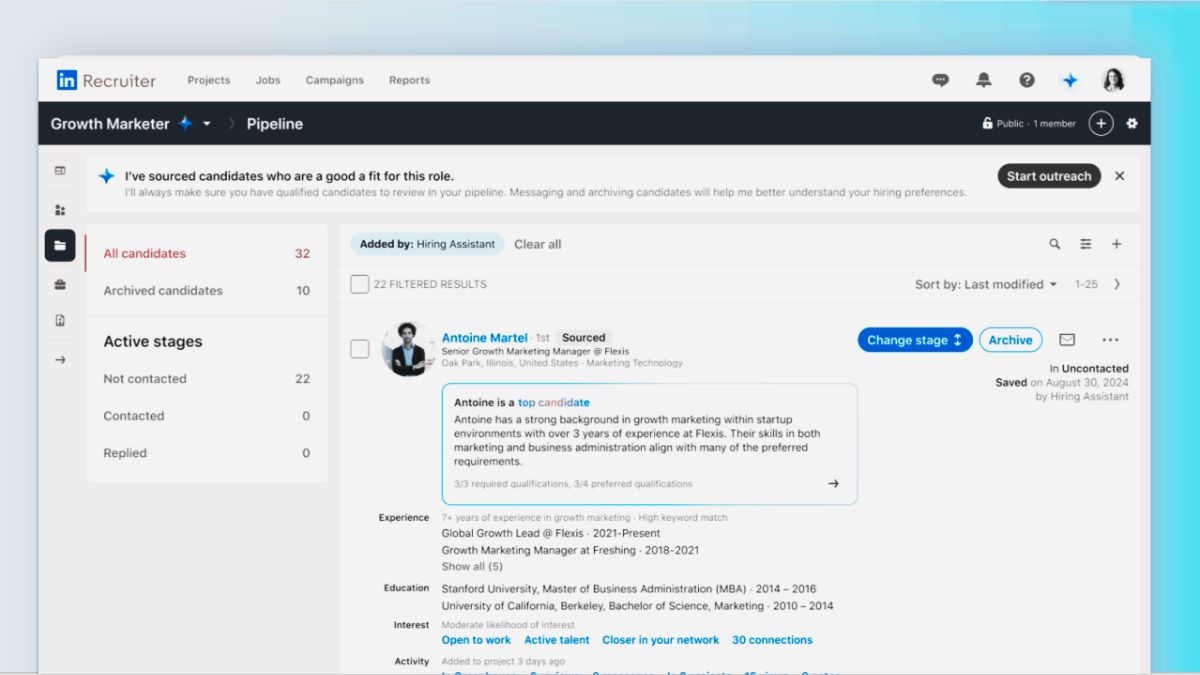Open the user profile avatar menu
Viewport: 1200px width, 675px height.
(x=1113, y=80)
